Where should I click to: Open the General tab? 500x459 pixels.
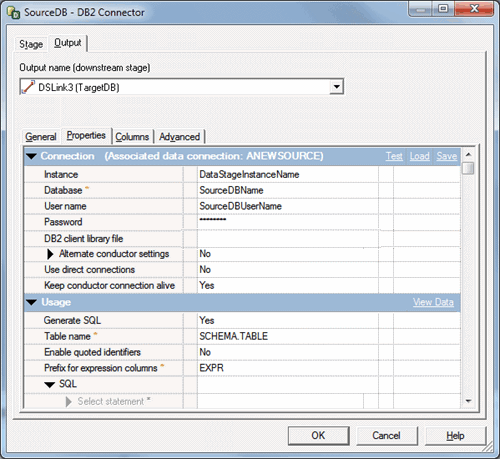41,137
